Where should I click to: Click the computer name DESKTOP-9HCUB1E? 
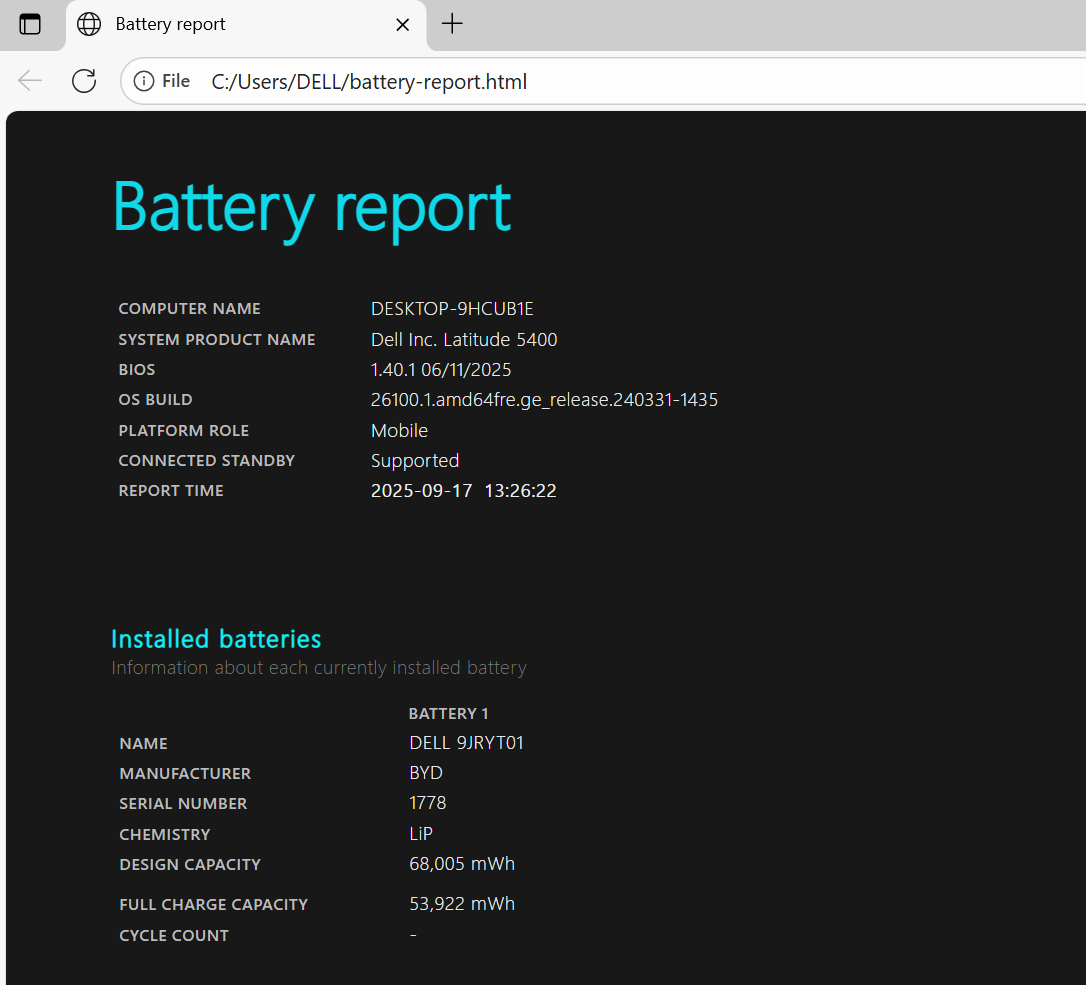click(x=452, y=309)
